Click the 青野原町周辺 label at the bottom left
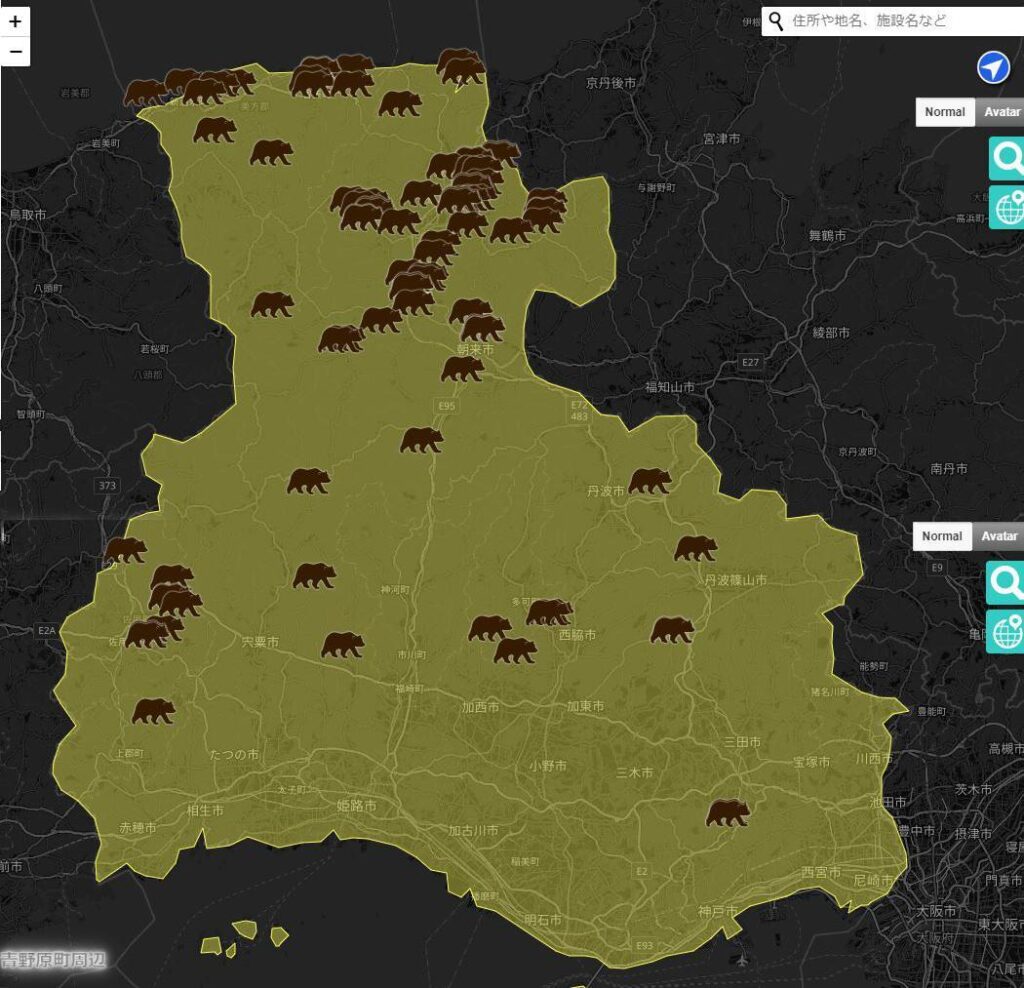The height and width of the screenshot is (988, 1024). 53,961
